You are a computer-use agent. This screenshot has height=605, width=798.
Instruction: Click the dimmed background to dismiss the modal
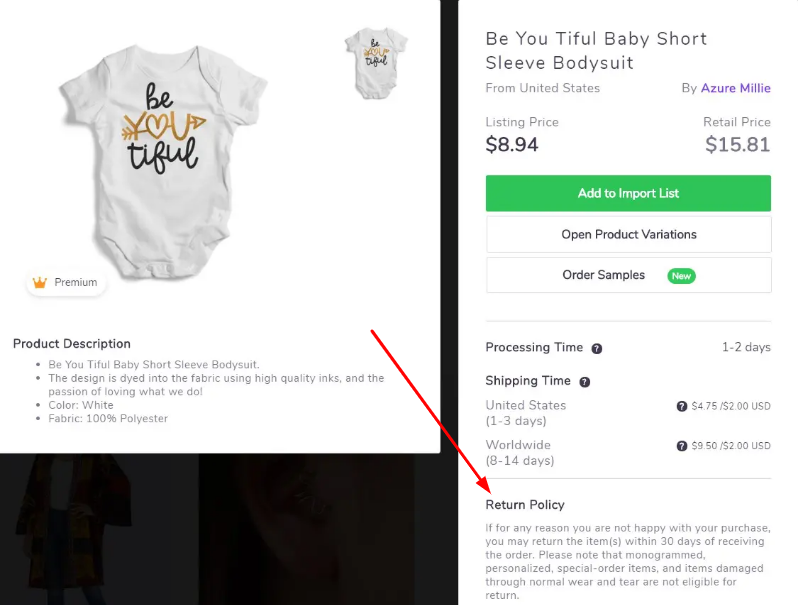[x=220, y=530]
